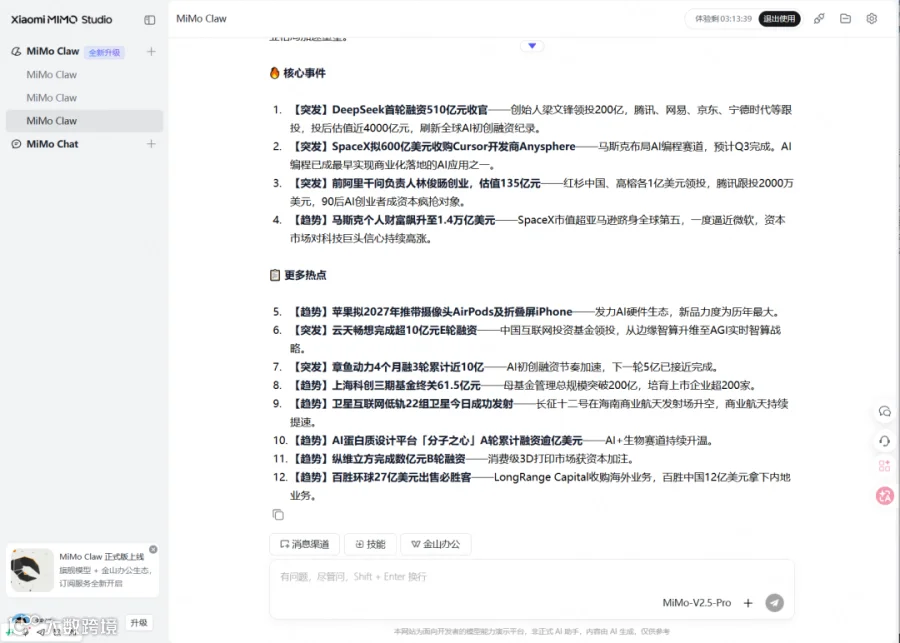This screenshot has height=643, width=900.
Task: Open the connection plug icon in header
Action: pyautogui.click(x=819, y=19)
